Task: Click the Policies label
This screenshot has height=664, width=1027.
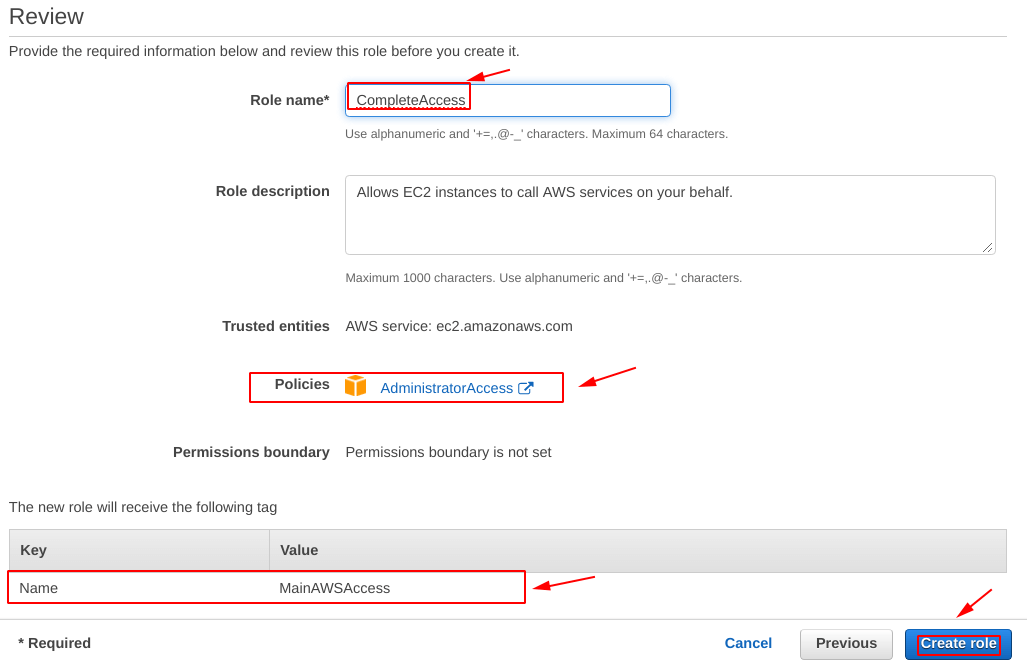Action: 302,384
